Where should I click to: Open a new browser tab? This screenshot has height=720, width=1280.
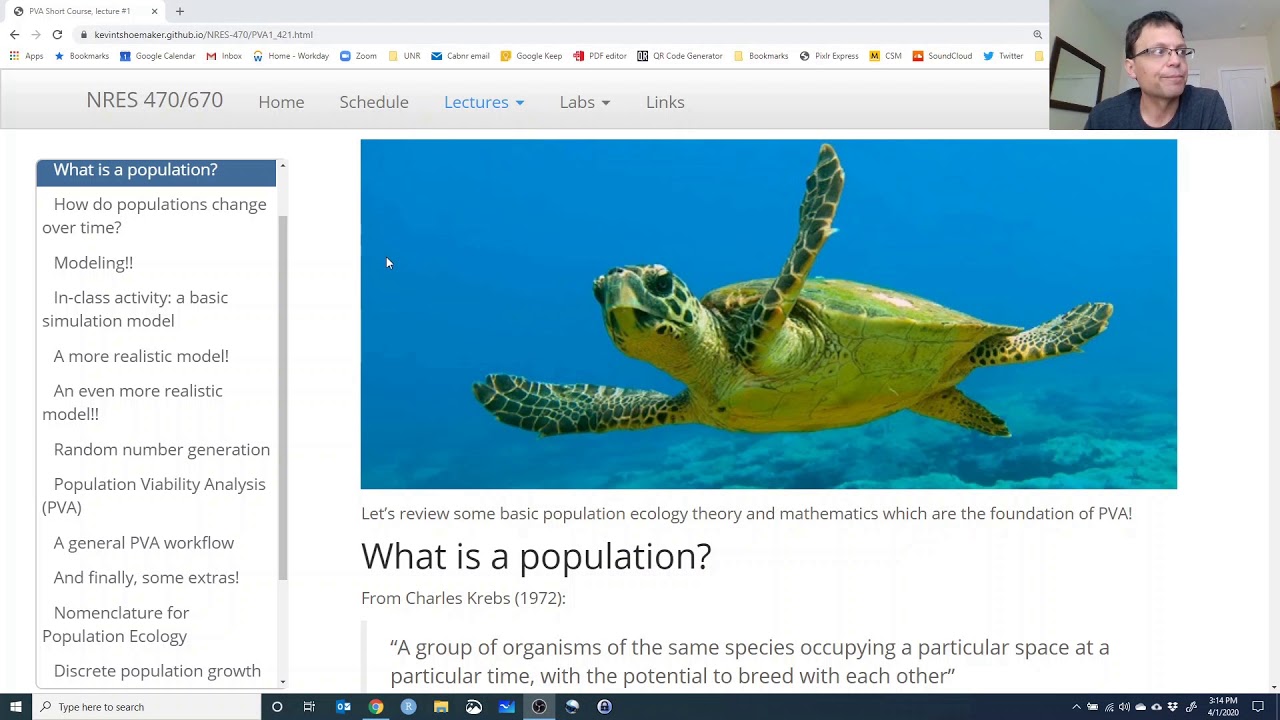click(x=180, y=11)
